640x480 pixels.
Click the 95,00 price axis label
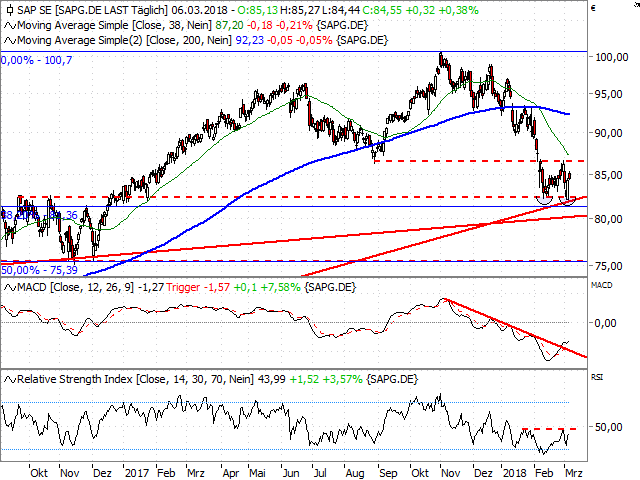608,94
